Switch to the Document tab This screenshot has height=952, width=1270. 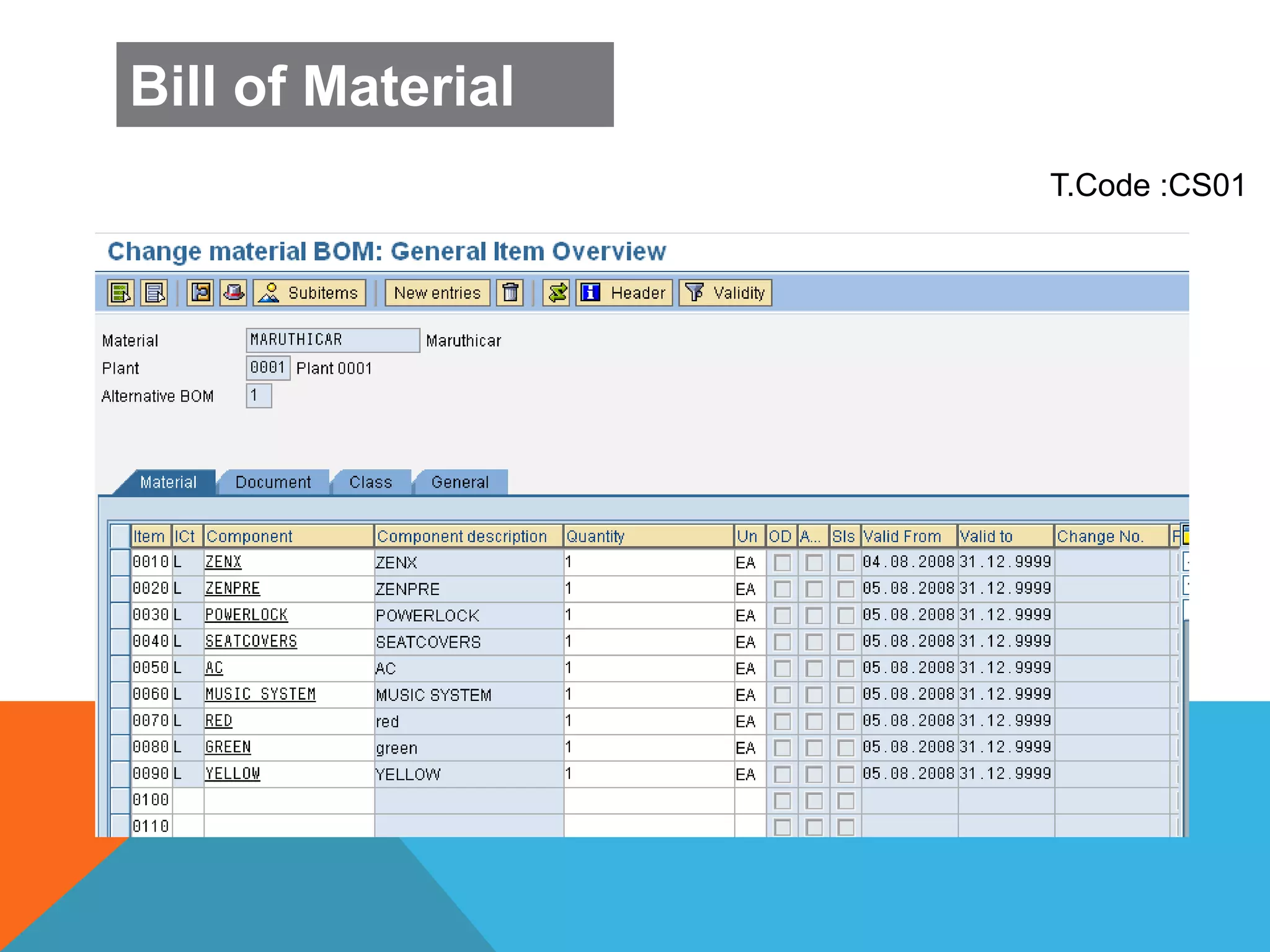point(273,482)
